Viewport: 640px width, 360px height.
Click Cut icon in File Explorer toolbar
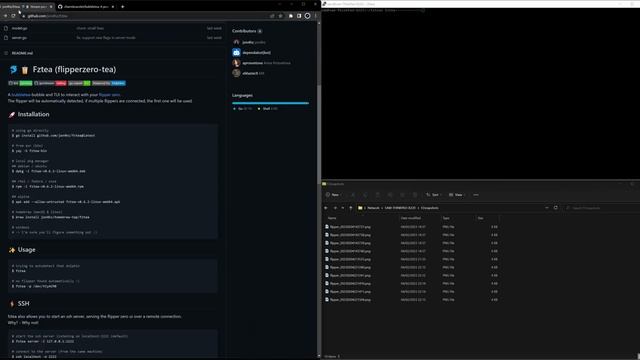353,195
